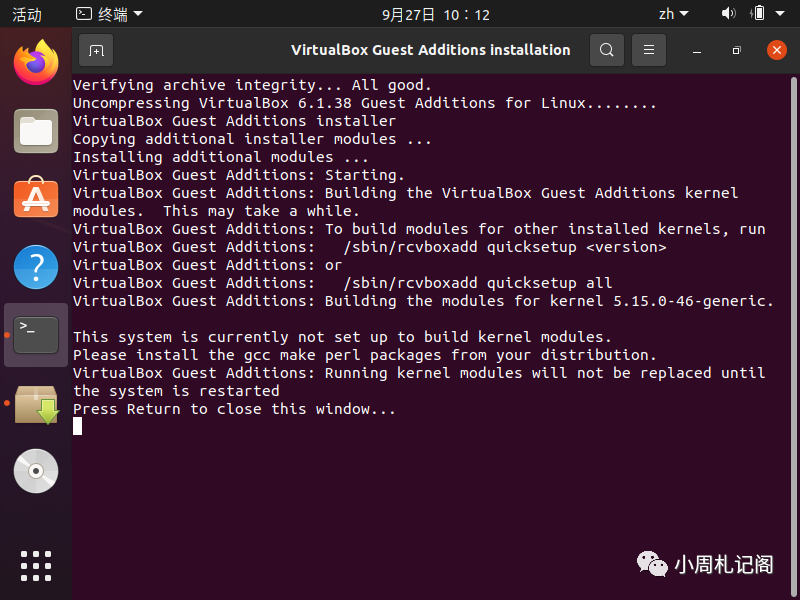Click '/sbin/rcvboxadd quicksetup all' text

(x=478, y=283)
